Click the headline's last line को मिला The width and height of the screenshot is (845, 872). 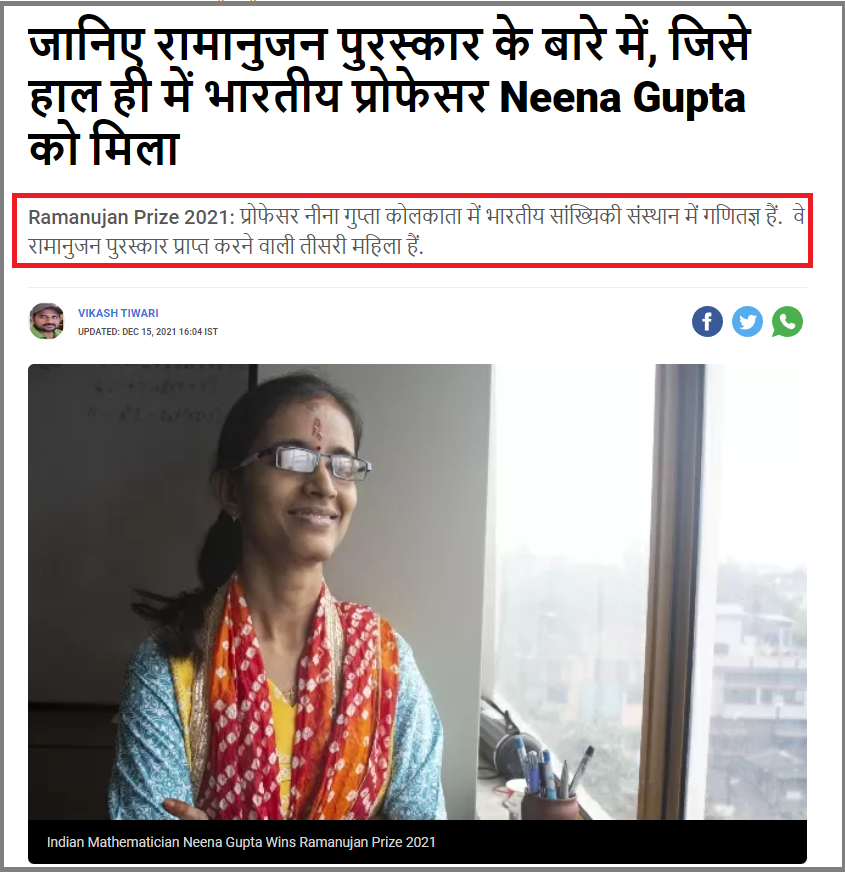(x=103, y=148)
